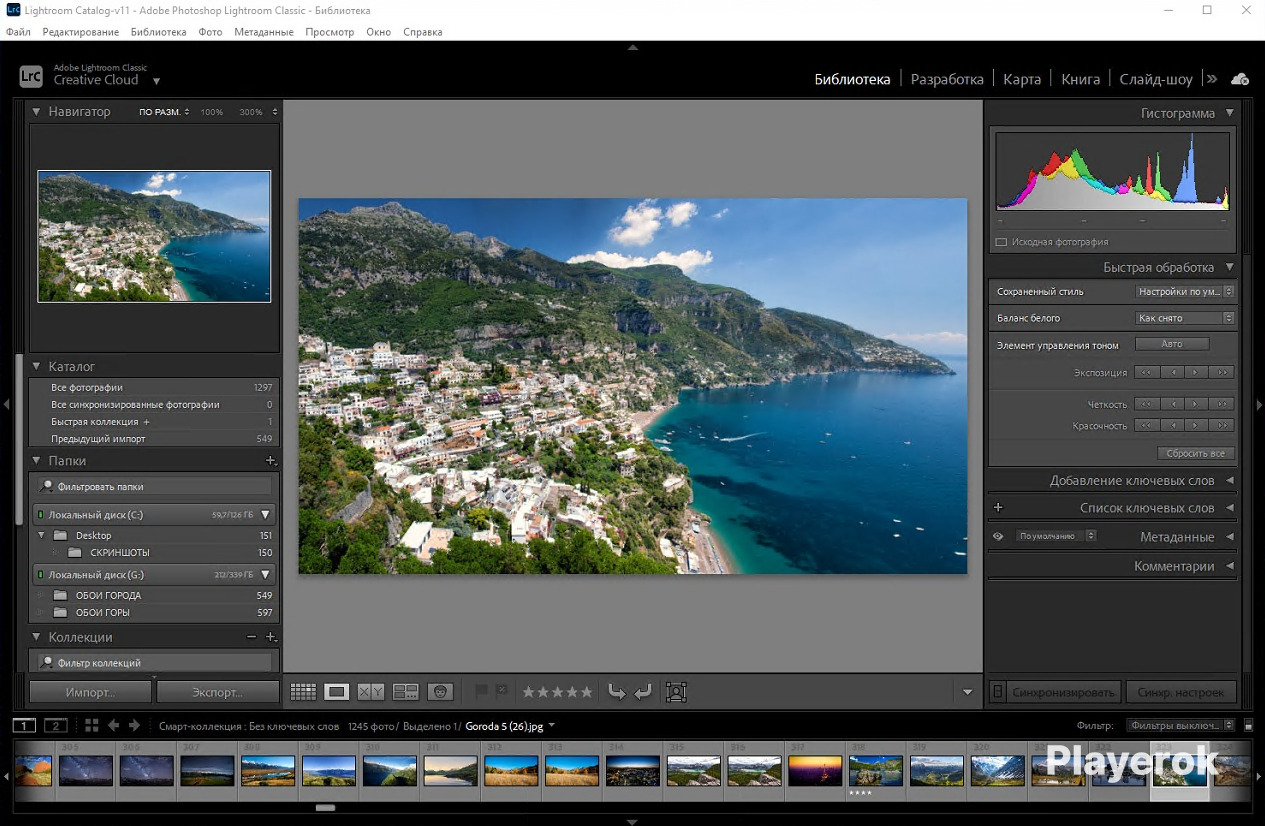Viewport: 1265px width, 826px height.
Task: Open second window button 2
Action: point(55,726)
